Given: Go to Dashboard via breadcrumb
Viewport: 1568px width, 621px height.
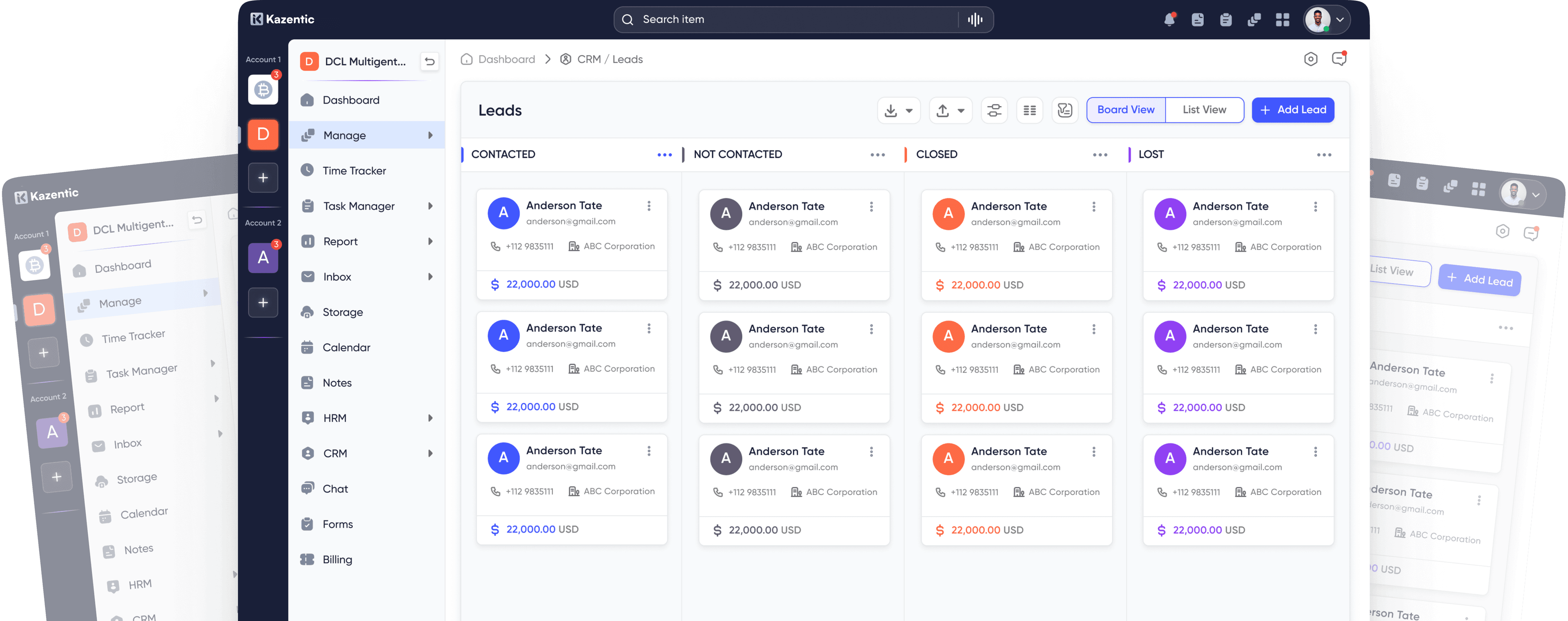Looking at the screenshot, I should [x=499, y=59].
